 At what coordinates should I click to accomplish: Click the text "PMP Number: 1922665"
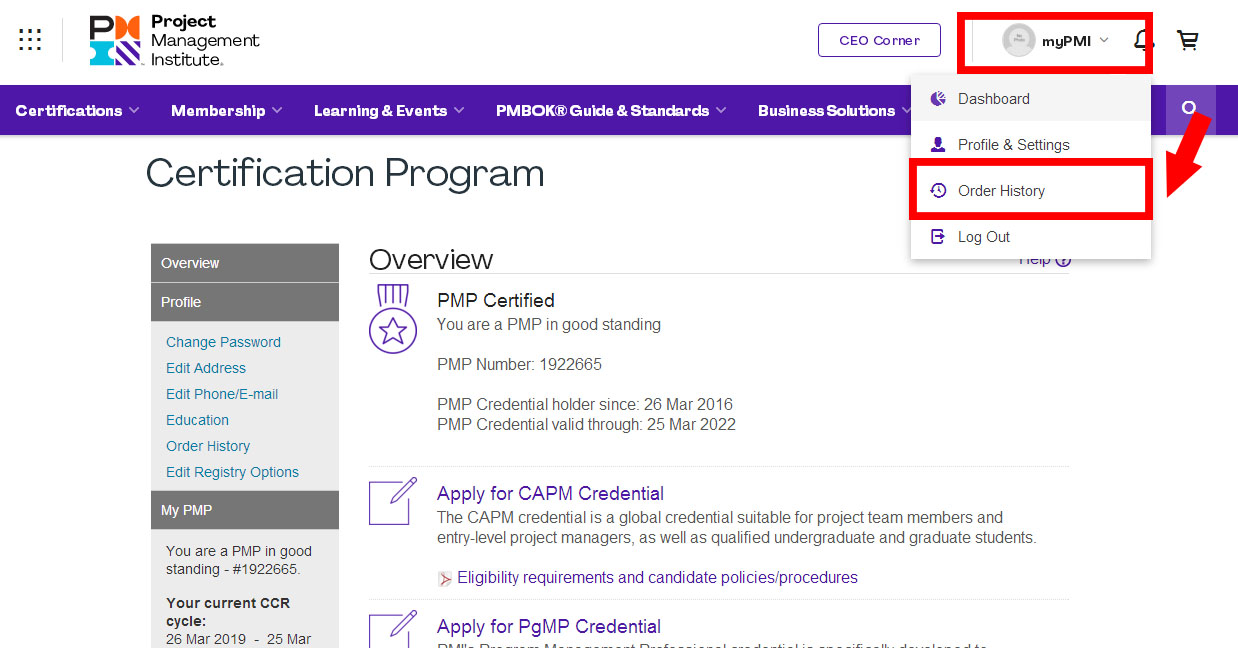[x=519, y=364]
